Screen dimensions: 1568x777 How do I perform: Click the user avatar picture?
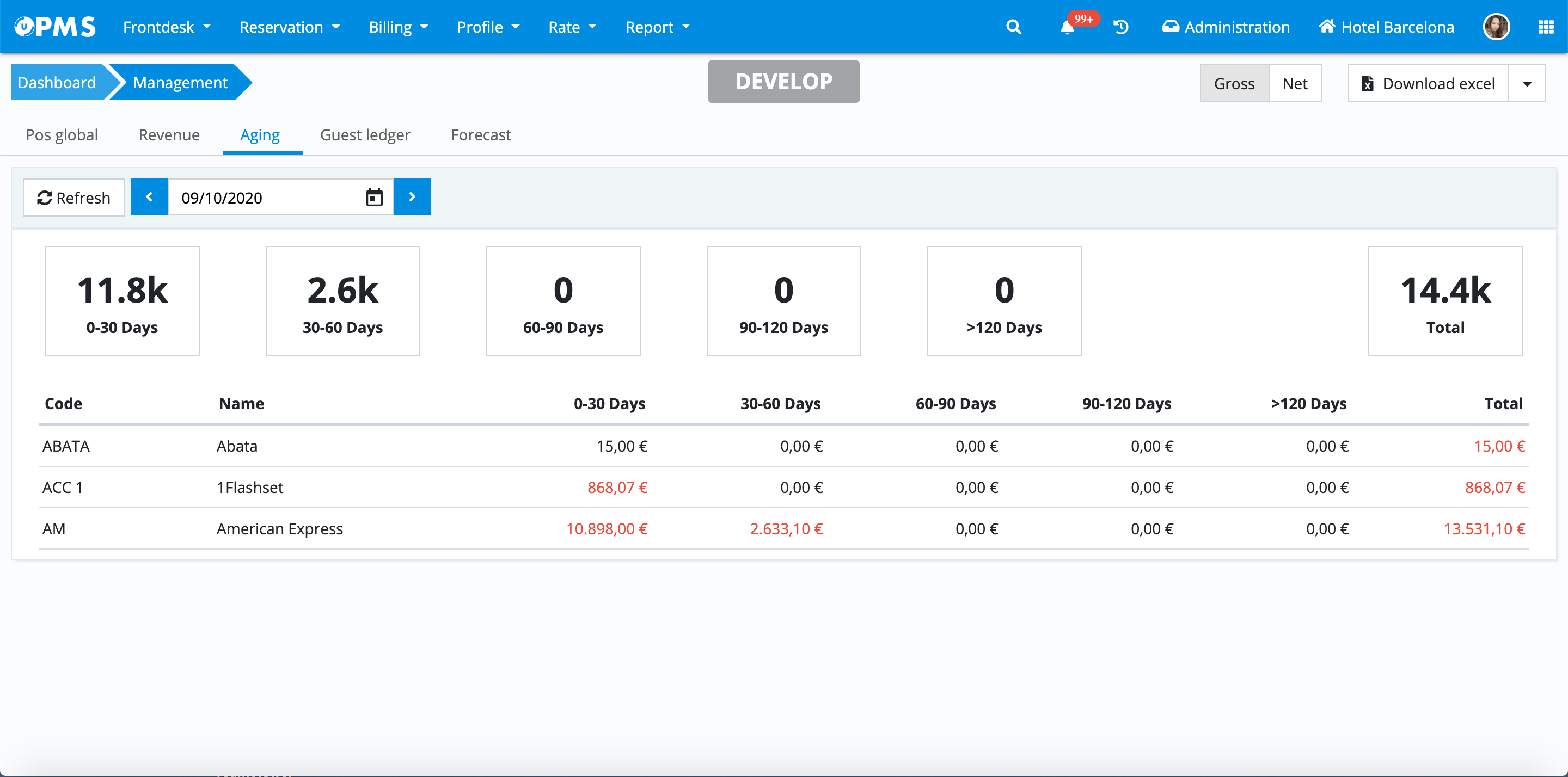1496,27
